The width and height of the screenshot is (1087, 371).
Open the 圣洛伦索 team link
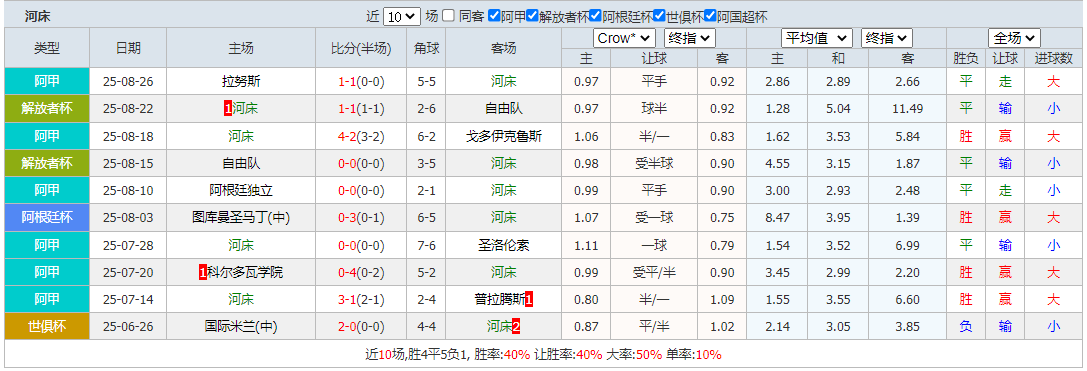504,245
